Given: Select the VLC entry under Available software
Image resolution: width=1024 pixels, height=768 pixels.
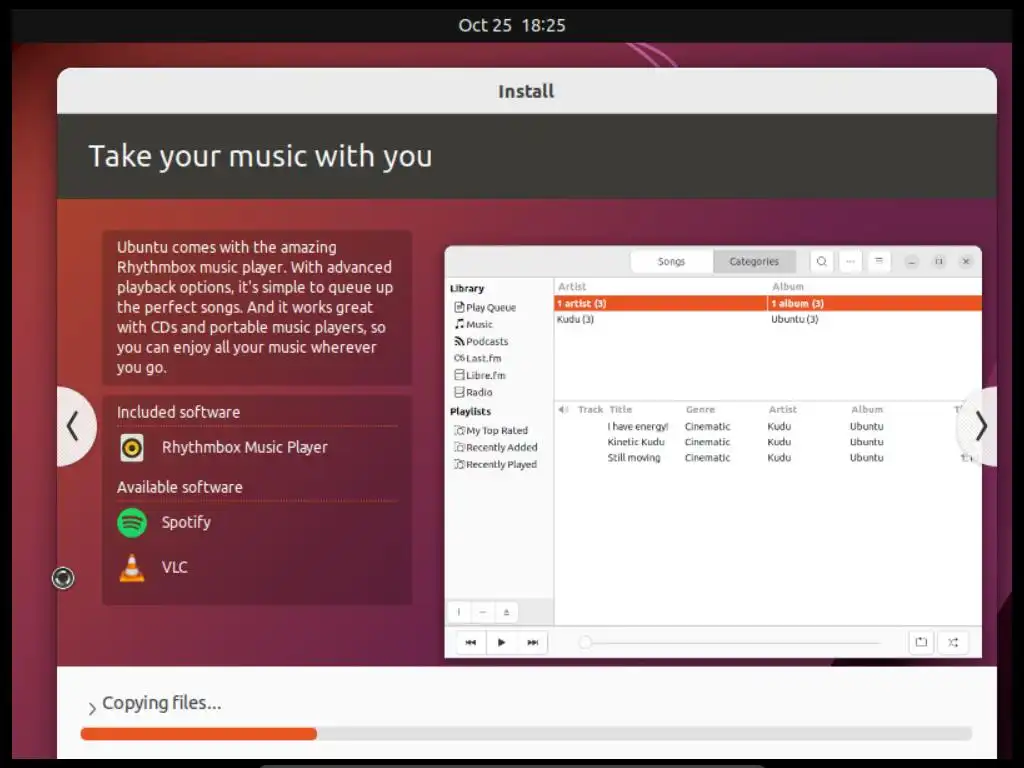Looking at the screenshot, I should pyautogui.click(x=174, y=567).
